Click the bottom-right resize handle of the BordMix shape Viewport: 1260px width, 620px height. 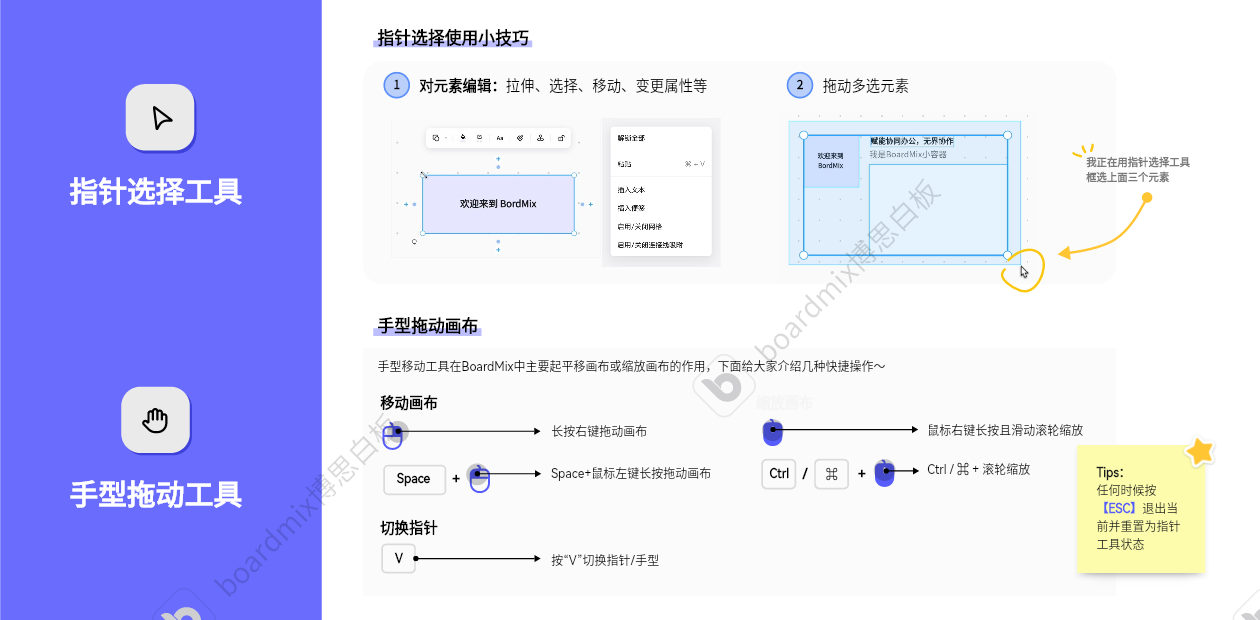(574, 233)
